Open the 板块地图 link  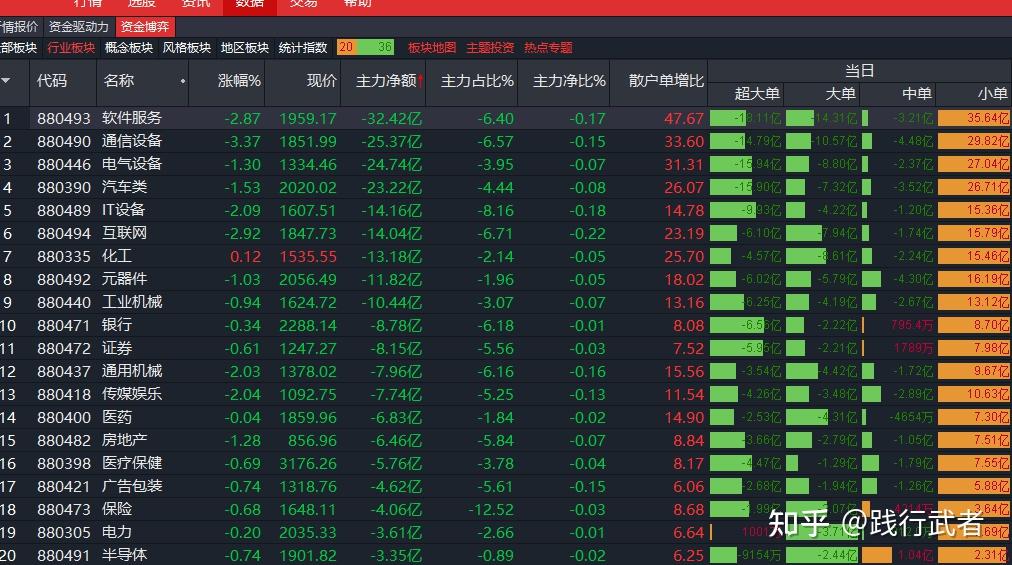(432, 47)
